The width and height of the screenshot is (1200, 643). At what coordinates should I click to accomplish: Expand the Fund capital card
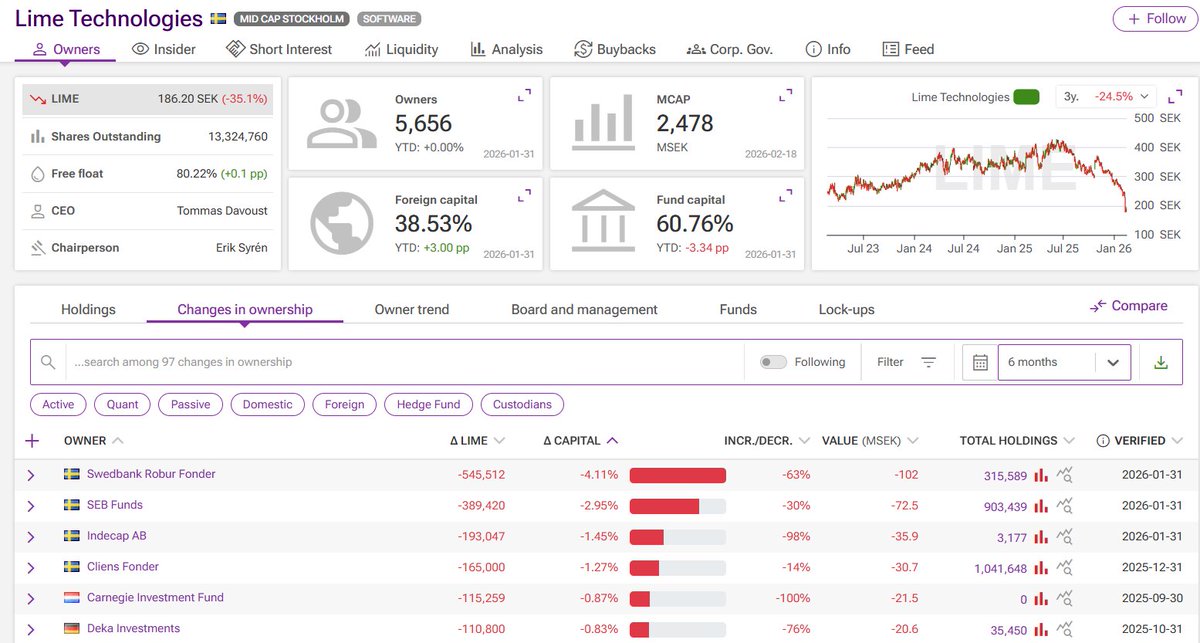click(x=786, y=198)
